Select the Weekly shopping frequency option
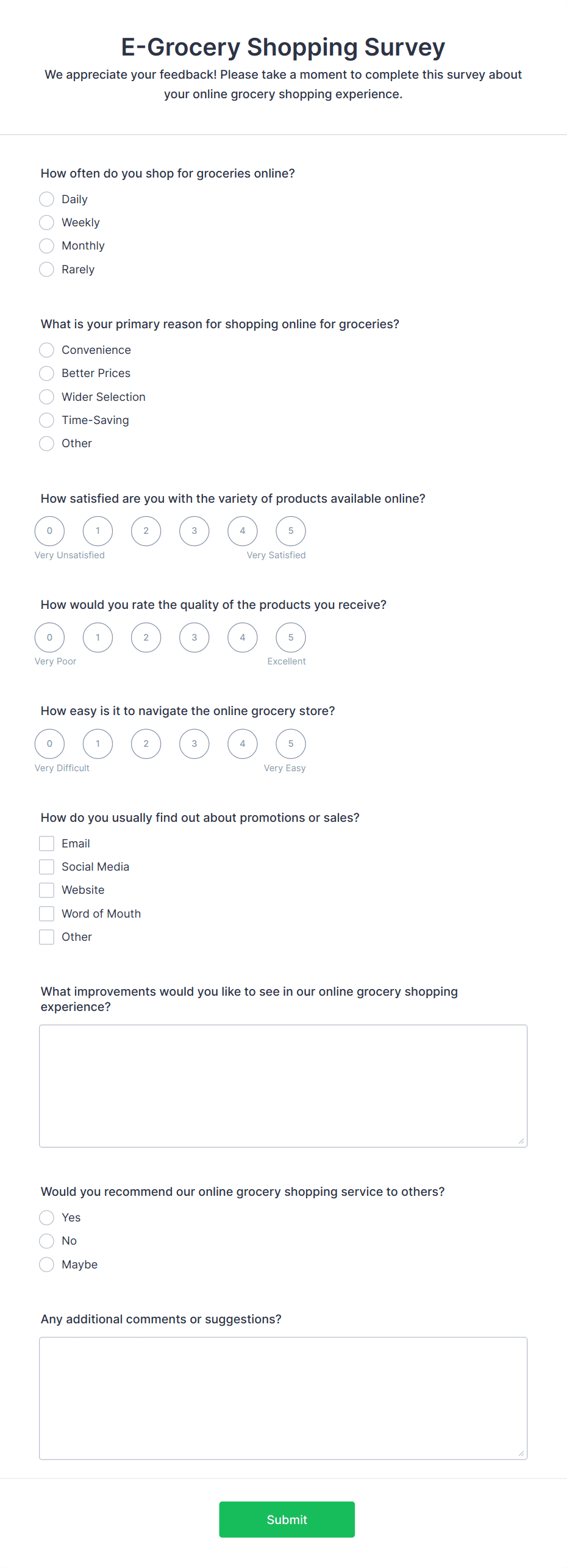The image size is (567, 1568). pyautogui.click(x=46, y=223)
